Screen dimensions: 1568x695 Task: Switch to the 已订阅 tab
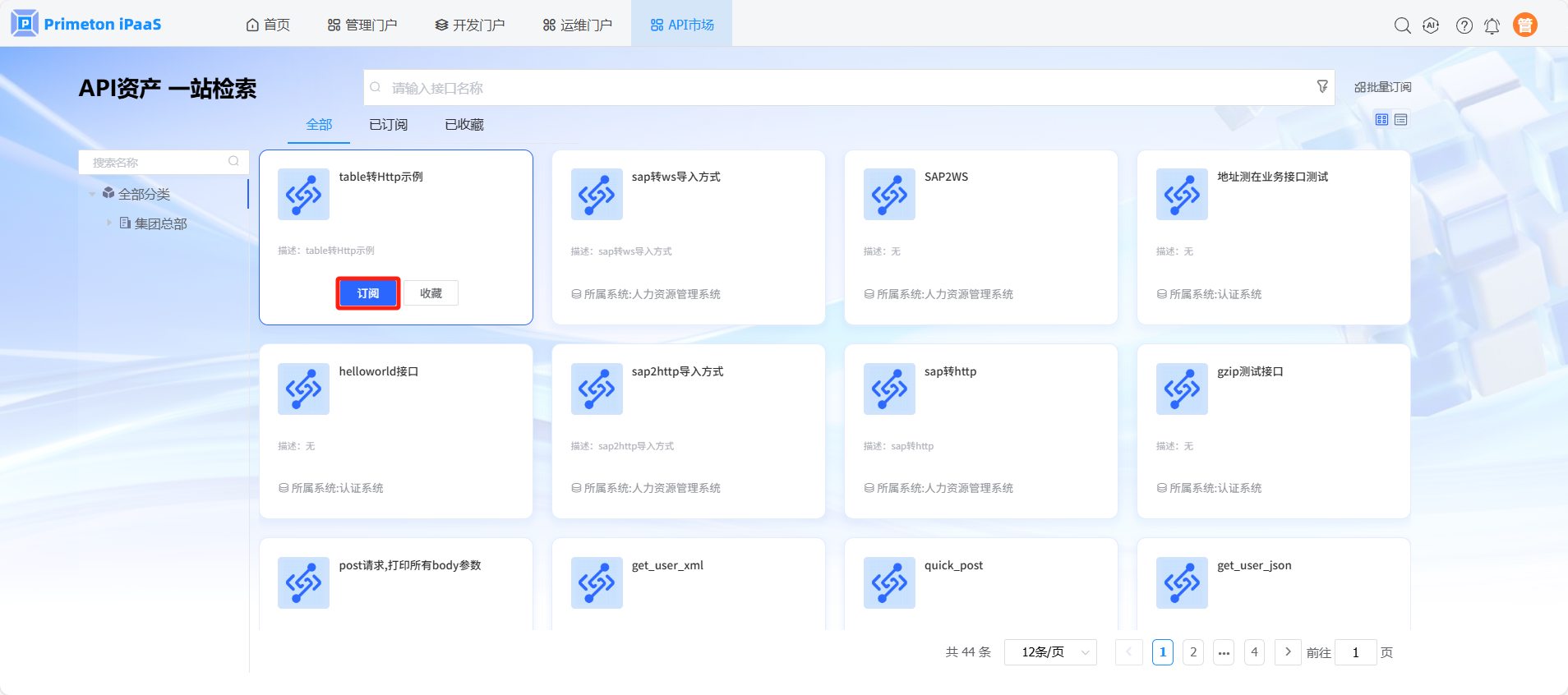[388, 125]
